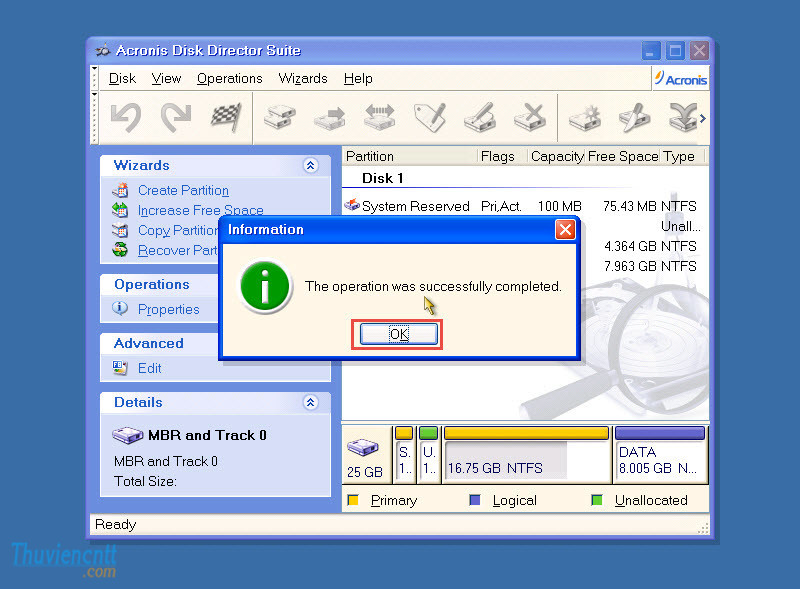Image resolution: width=800 pixels, height=589 pixels.
Task: Click the Undo arrow toolbar icon
Action: (126, 117)
